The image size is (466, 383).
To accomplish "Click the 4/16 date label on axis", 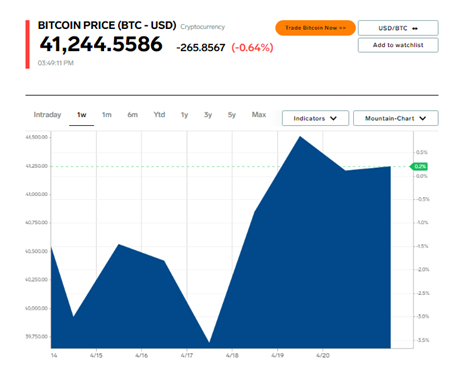I will click(x=142, y=355).
